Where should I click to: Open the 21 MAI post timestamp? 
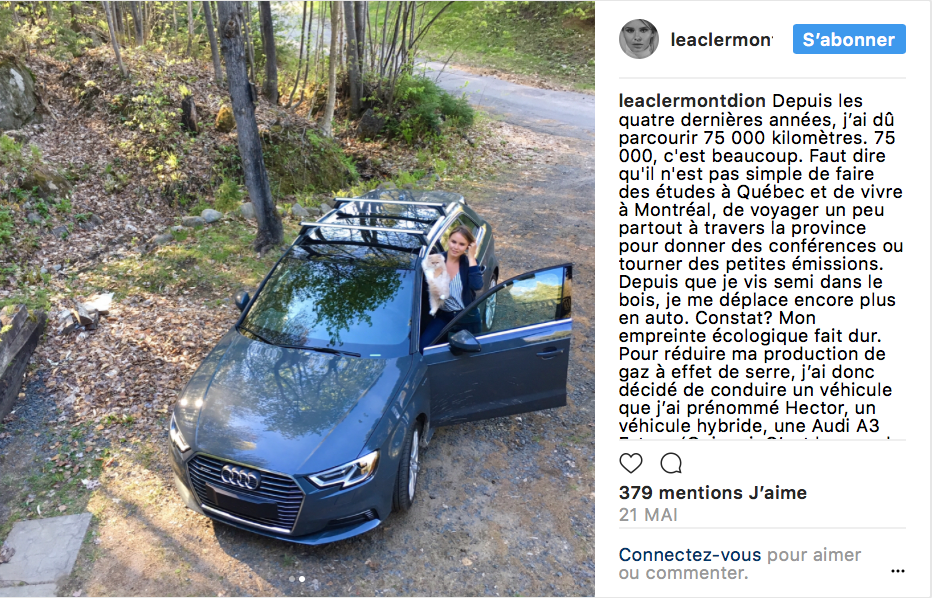[x=648, y=515]
